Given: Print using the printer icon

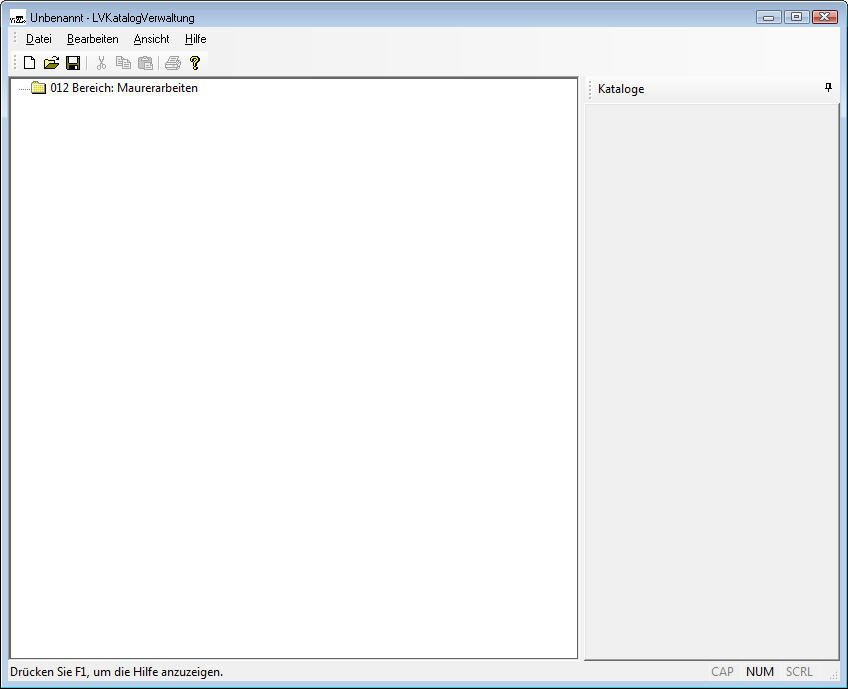Looking at the screenshot, I should 173,63.
